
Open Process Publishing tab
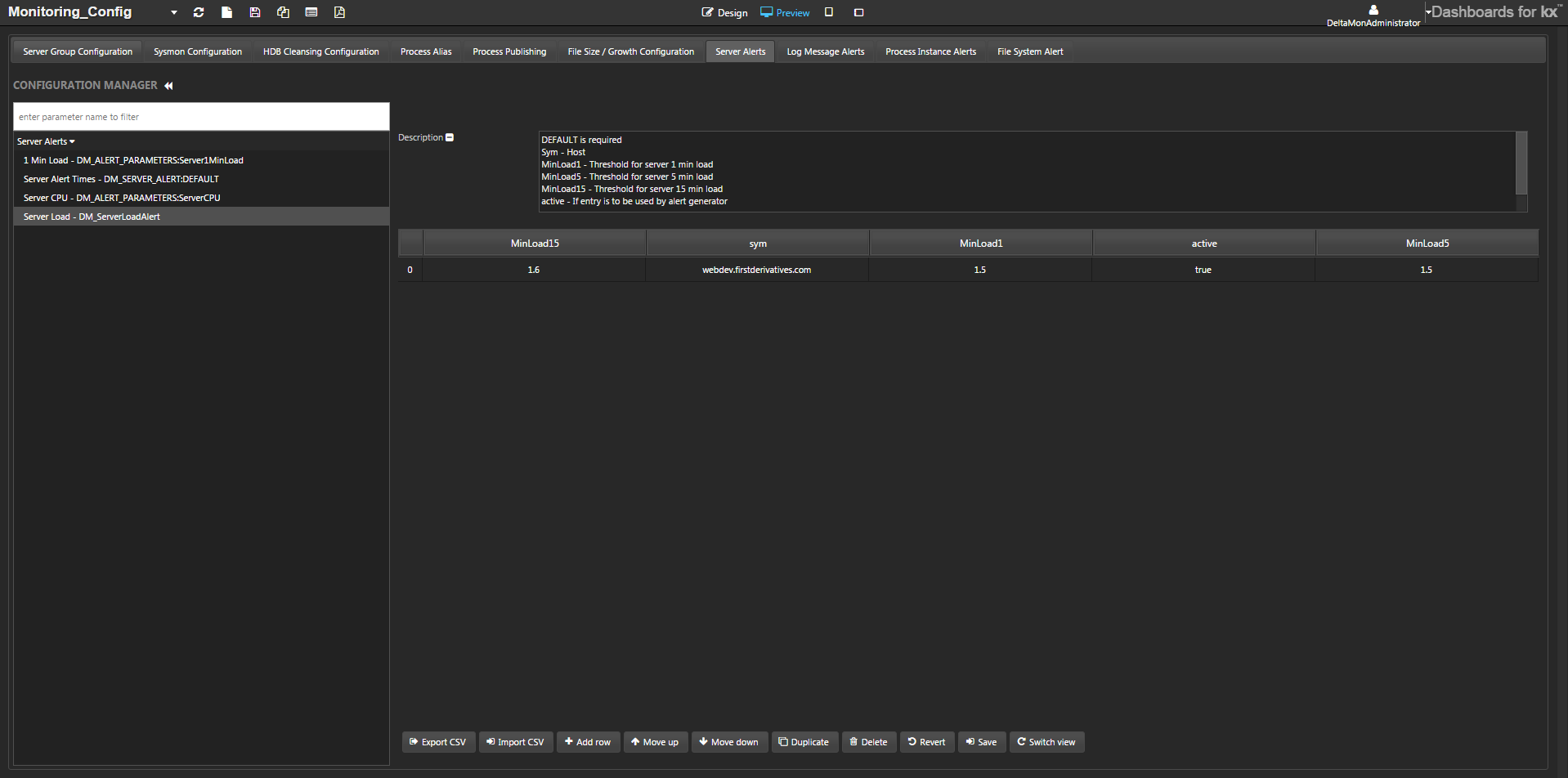(x=509, y=51)
